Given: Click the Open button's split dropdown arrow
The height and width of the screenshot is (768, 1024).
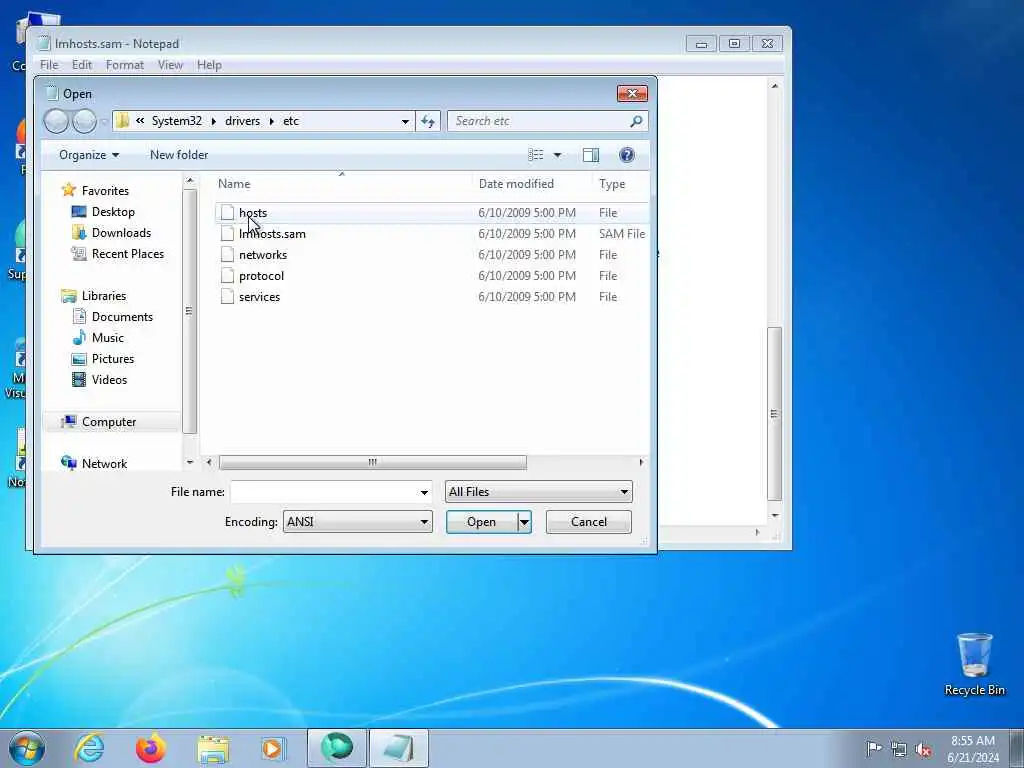Looking at the screenshot, I should click(x=524, y=522).
